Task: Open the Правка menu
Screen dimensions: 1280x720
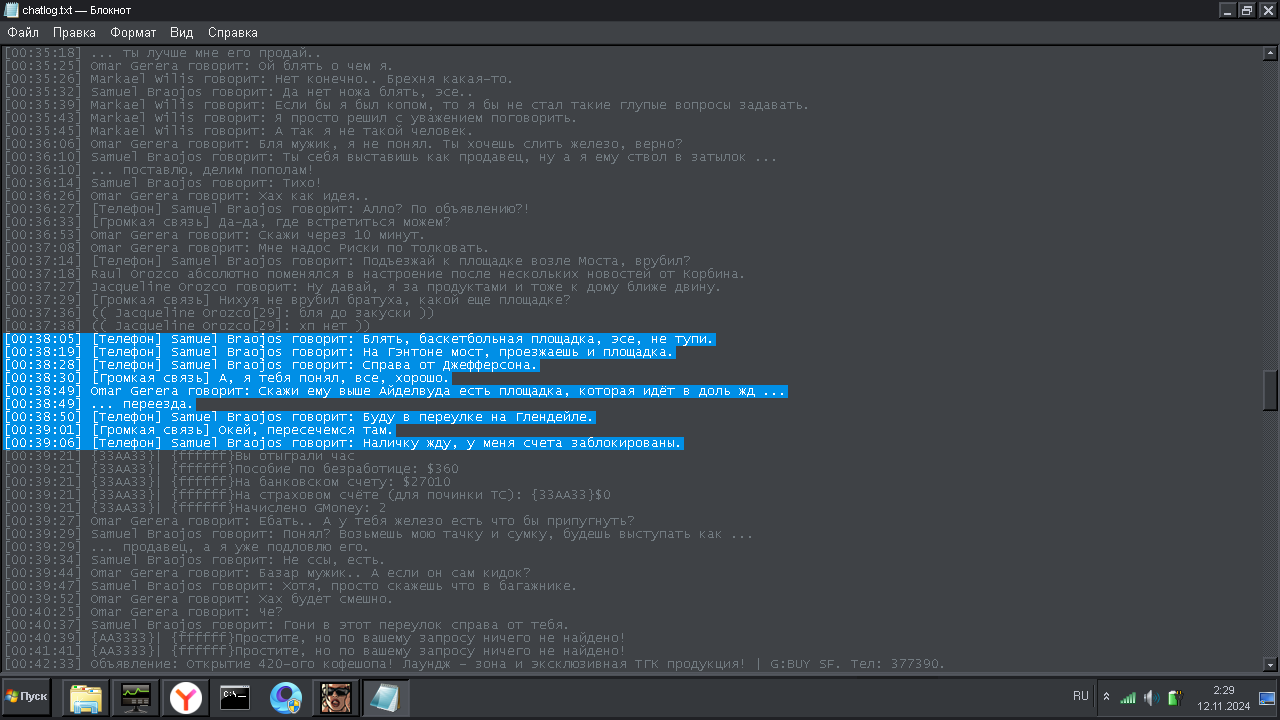Action: coord(74,32)
